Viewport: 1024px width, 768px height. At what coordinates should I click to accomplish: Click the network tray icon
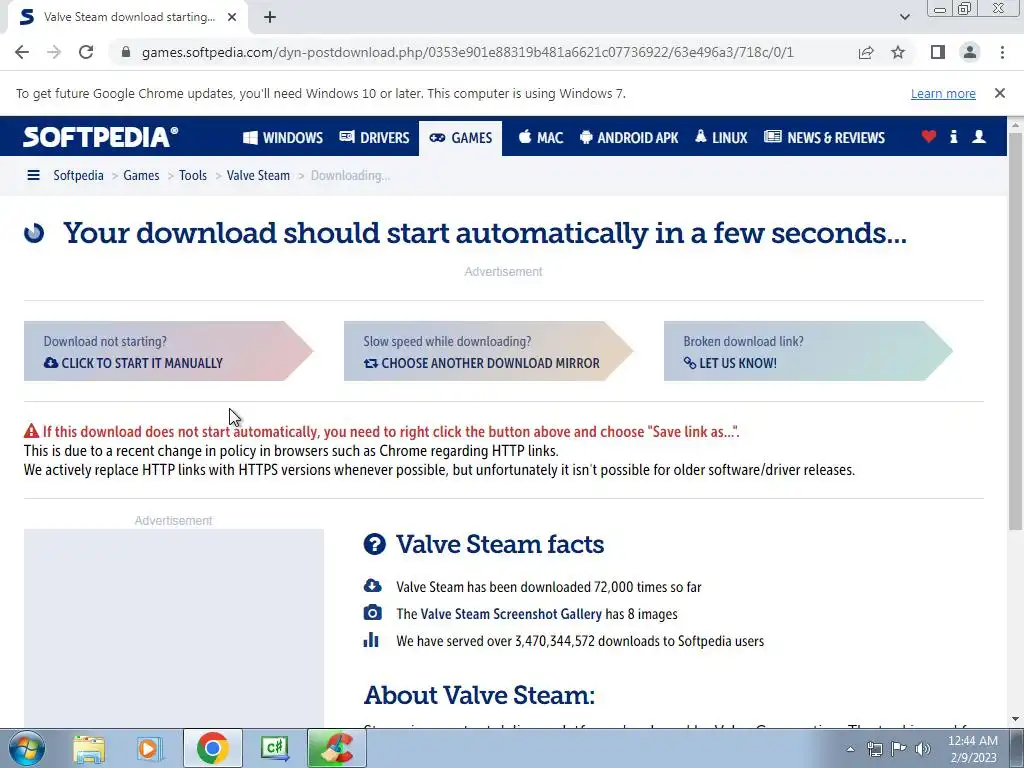[x=874, y=749]
